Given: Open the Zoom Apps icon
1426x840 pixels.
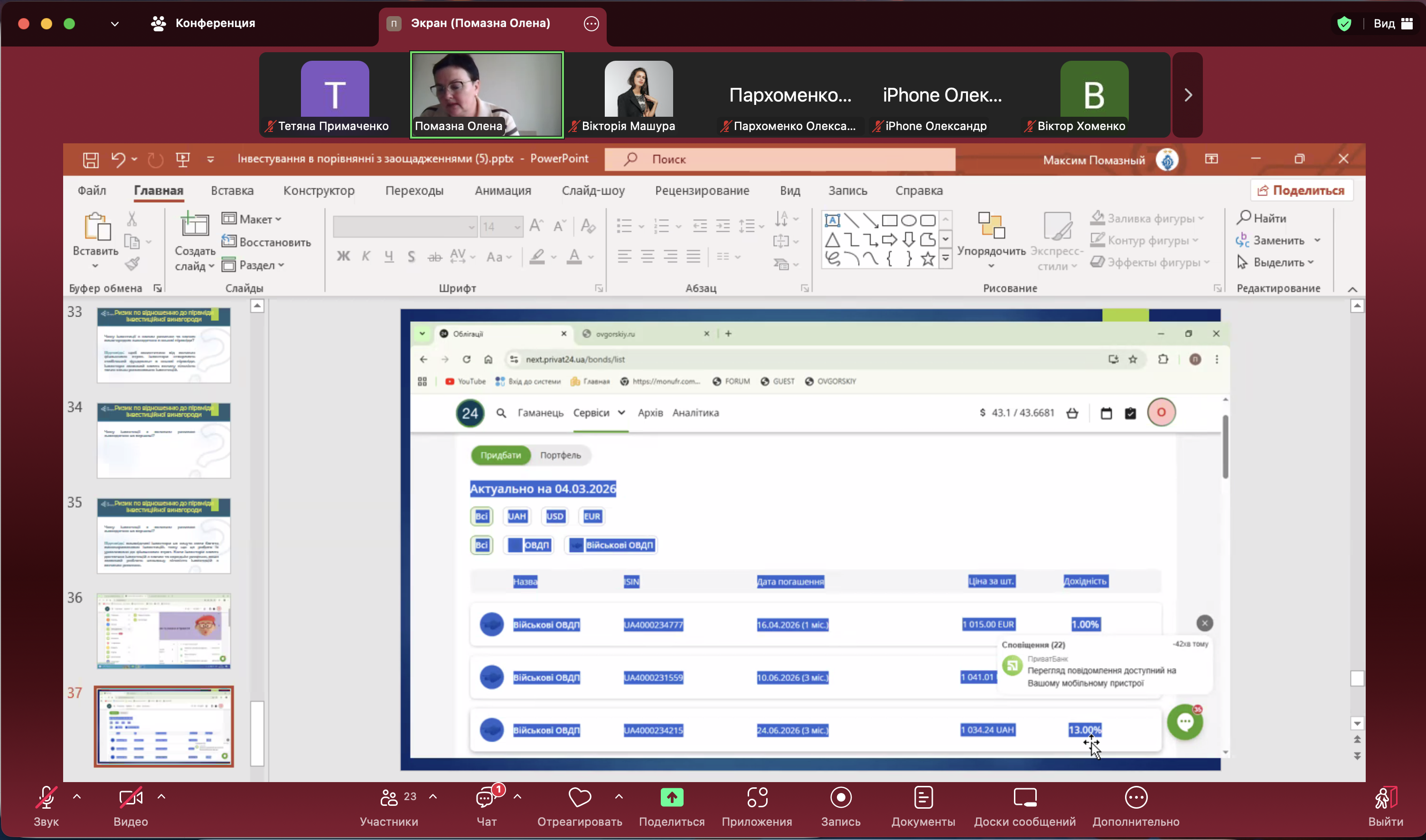Looking at the screenshot, I should pyautogui.click(x=757, y=798).
